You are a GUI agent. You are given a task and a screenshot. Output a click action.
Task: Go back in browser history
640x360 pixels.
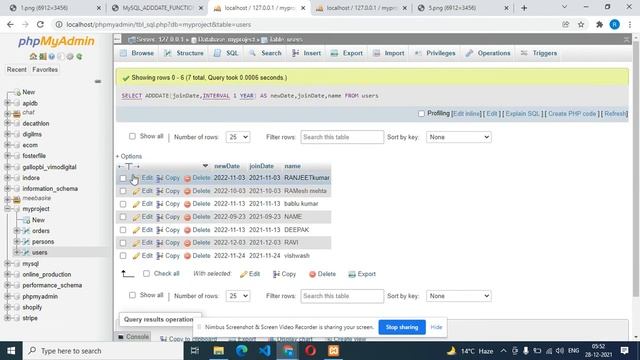coord(10,24)
